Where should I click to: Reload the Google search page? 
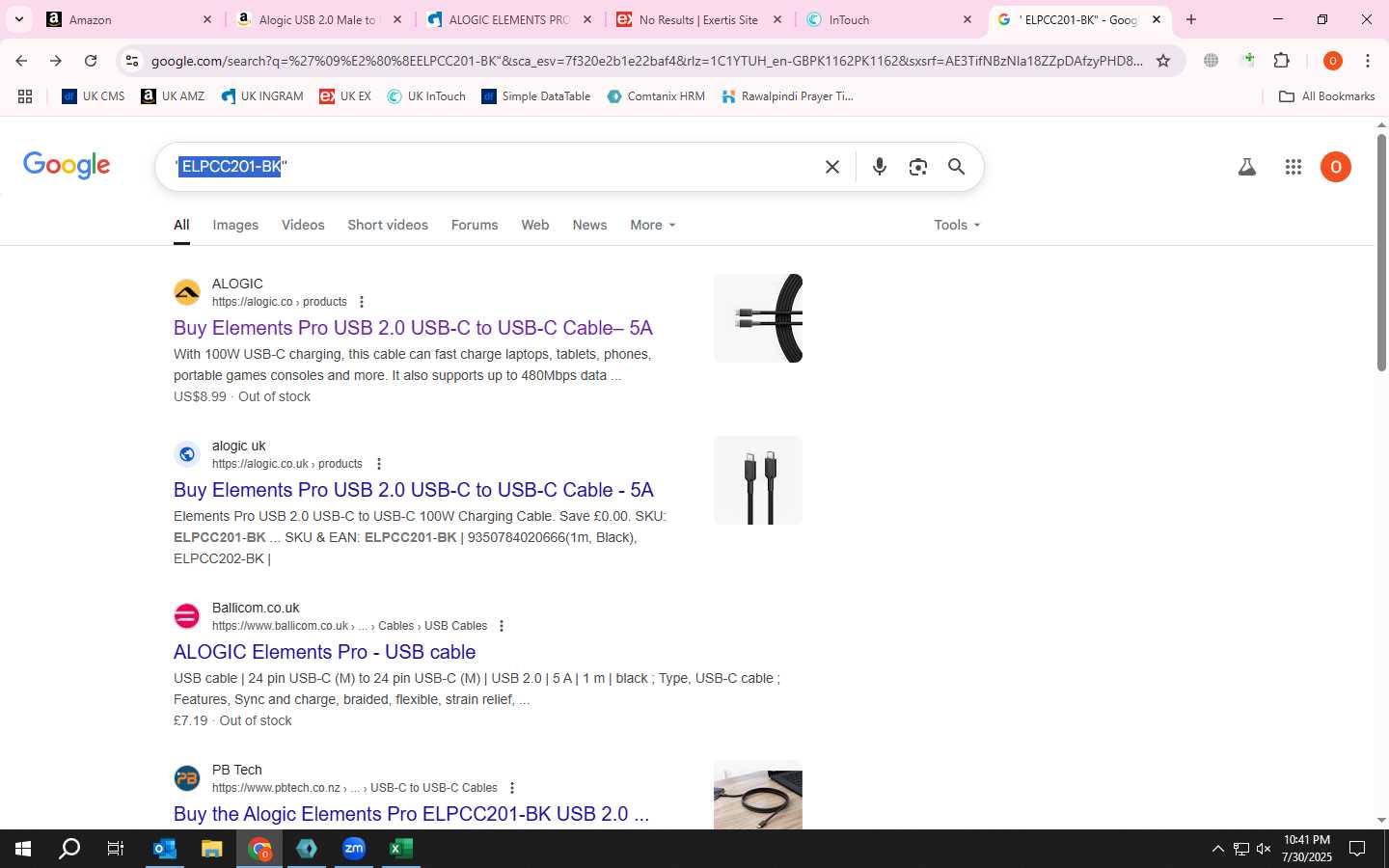(x=91, y=61)
